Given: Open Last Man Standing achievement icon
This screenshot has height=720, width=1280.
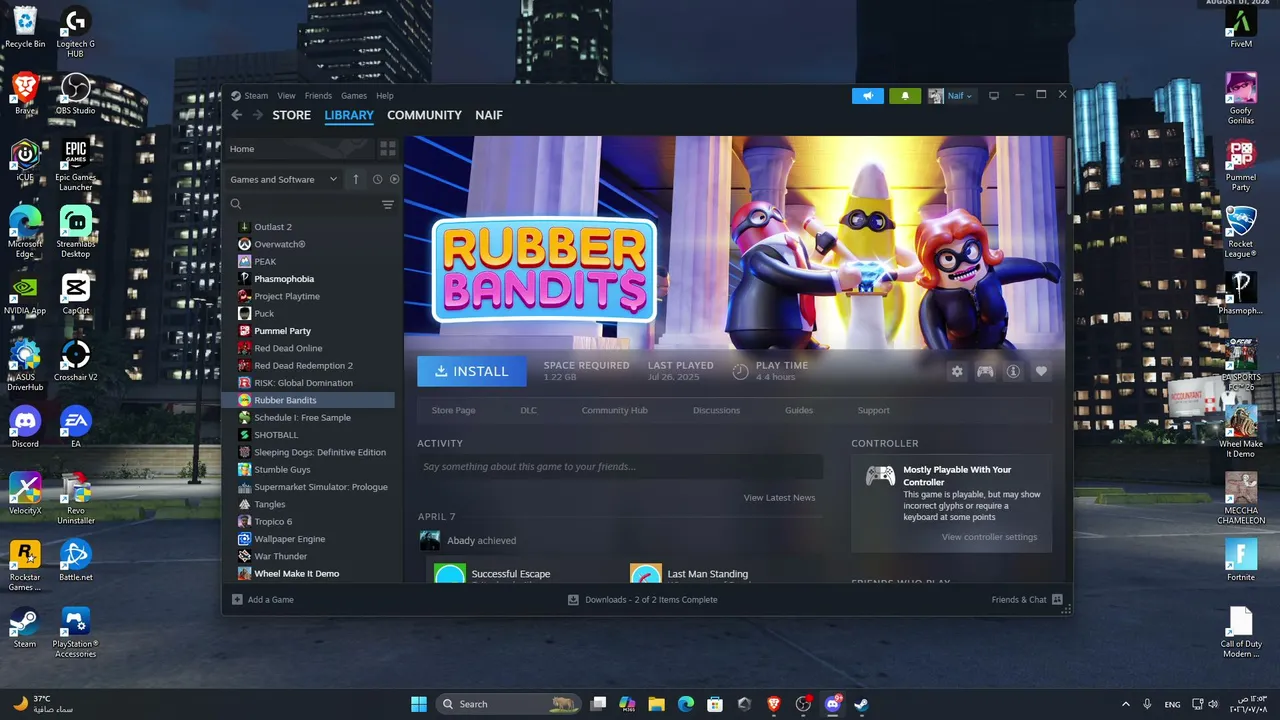Looking at the screenshot, I should 646,574.
